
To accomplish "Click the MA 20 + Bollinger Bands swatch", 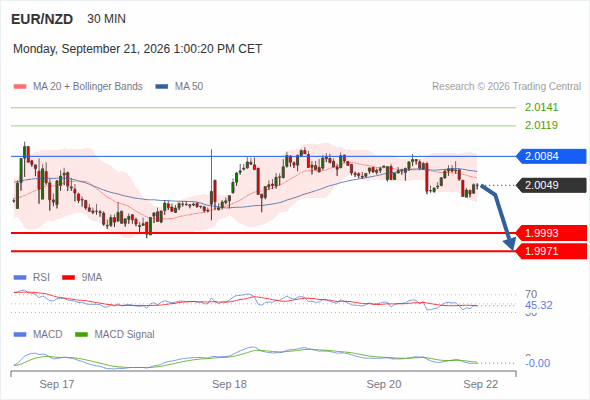I will coord(20,87).
